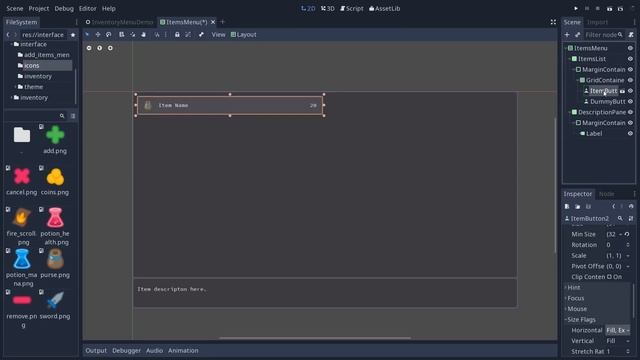Adjust the Rotation value stepper

(628, 245)
